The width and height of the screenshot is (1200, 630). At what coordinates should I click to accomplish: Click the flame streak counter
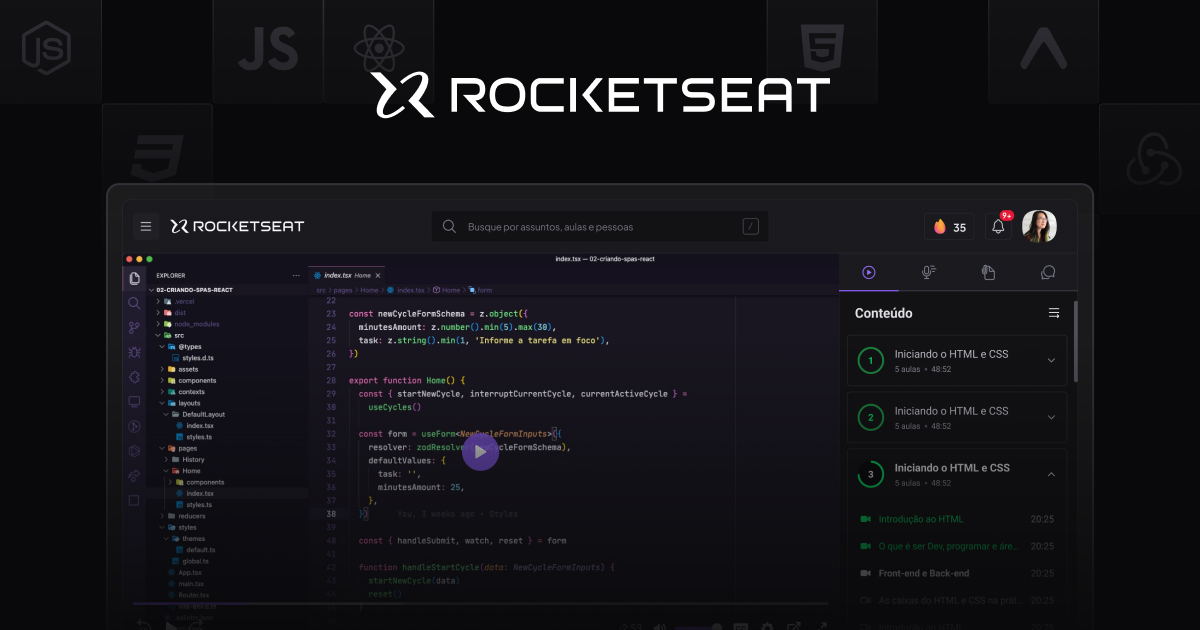(x=948, y=226)
